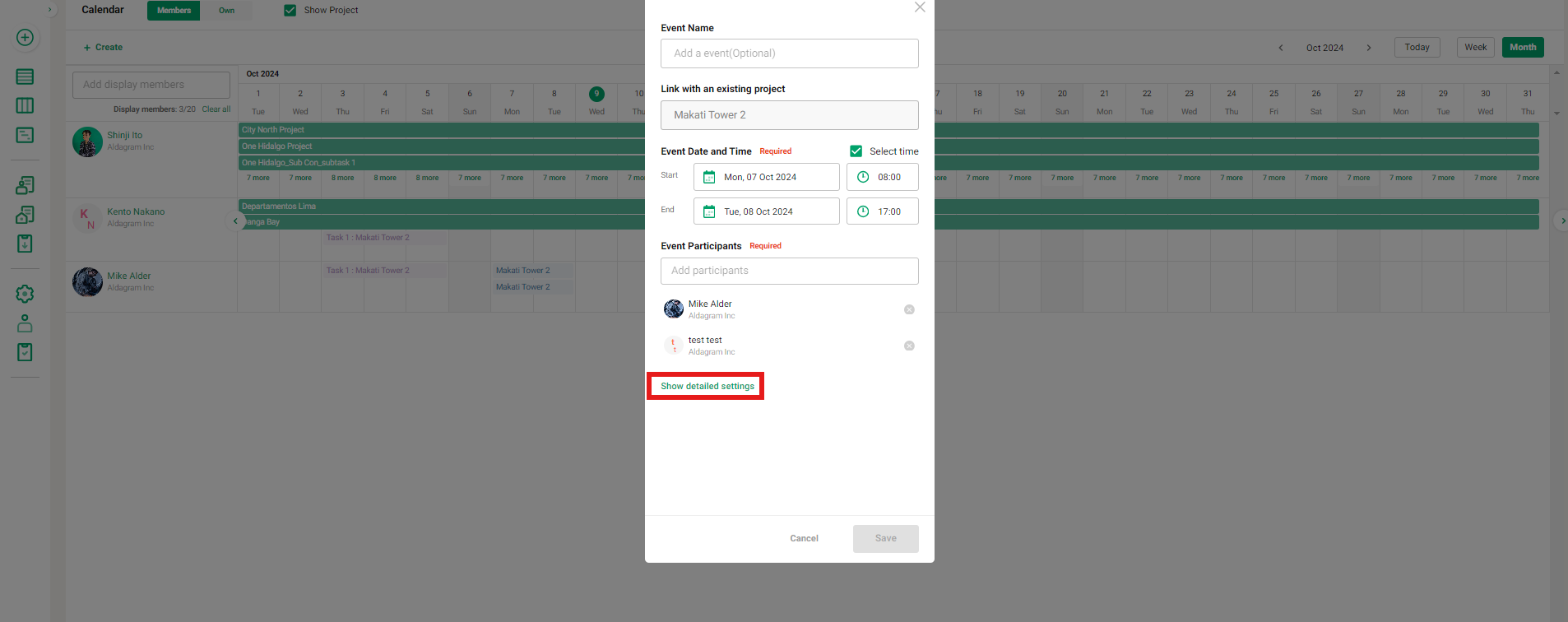Open the settings gear in left sidebar
The height and width of the screenshot is (622, 1568).
pos(25,294)
